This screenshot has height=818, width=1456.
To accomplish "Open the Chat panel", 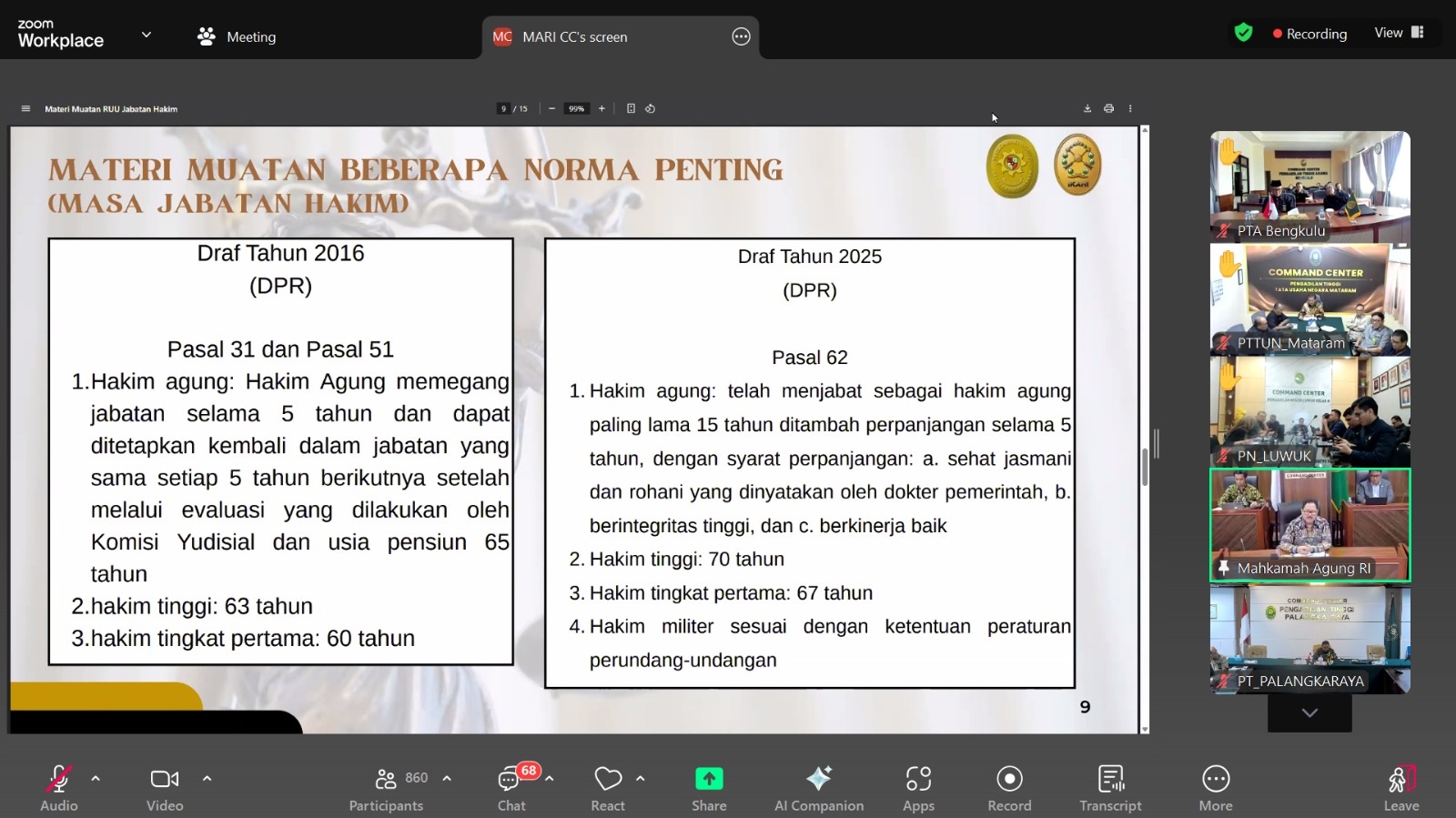I will point(511,788).
